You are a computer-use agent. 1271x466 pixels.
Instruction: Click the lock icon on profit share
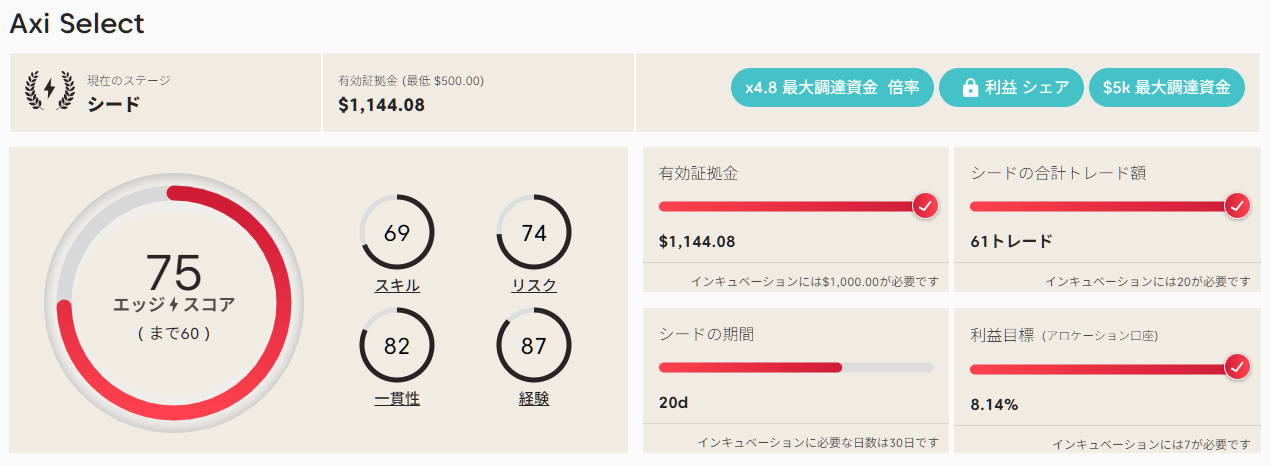(x=969, y=88)
